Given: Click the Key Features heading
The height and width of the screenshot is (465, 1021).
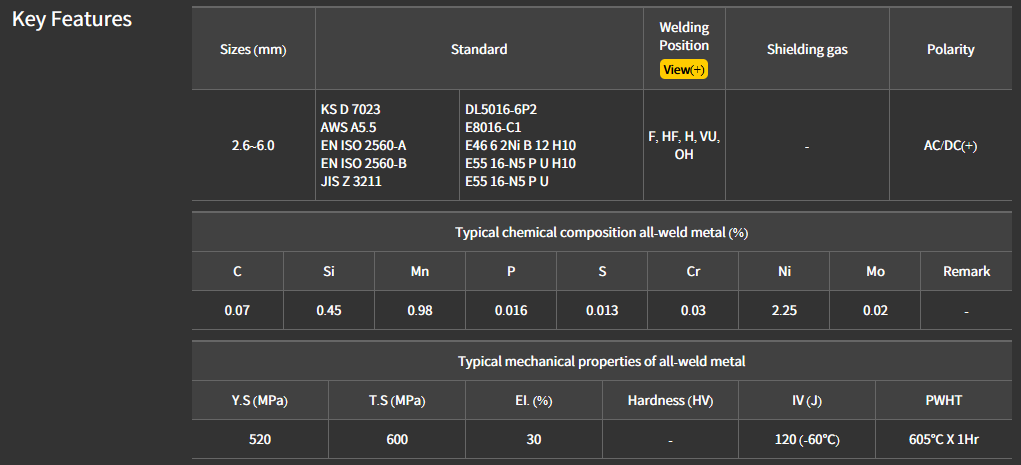Looking at the screenshot, I should 72,20.
